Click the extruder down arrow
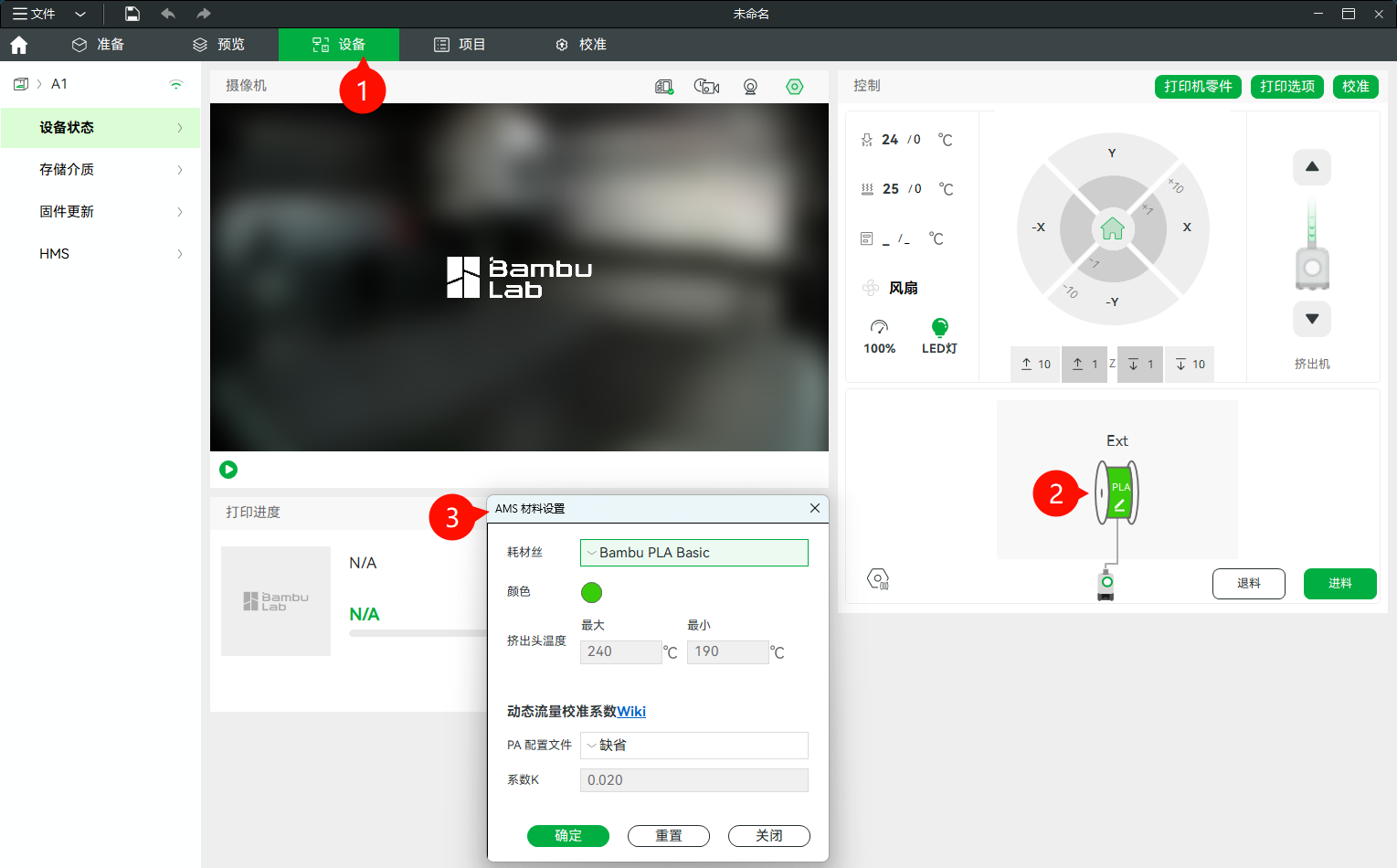Image resolution: width=1397 pixels, height=868 pixels. 1312,319
